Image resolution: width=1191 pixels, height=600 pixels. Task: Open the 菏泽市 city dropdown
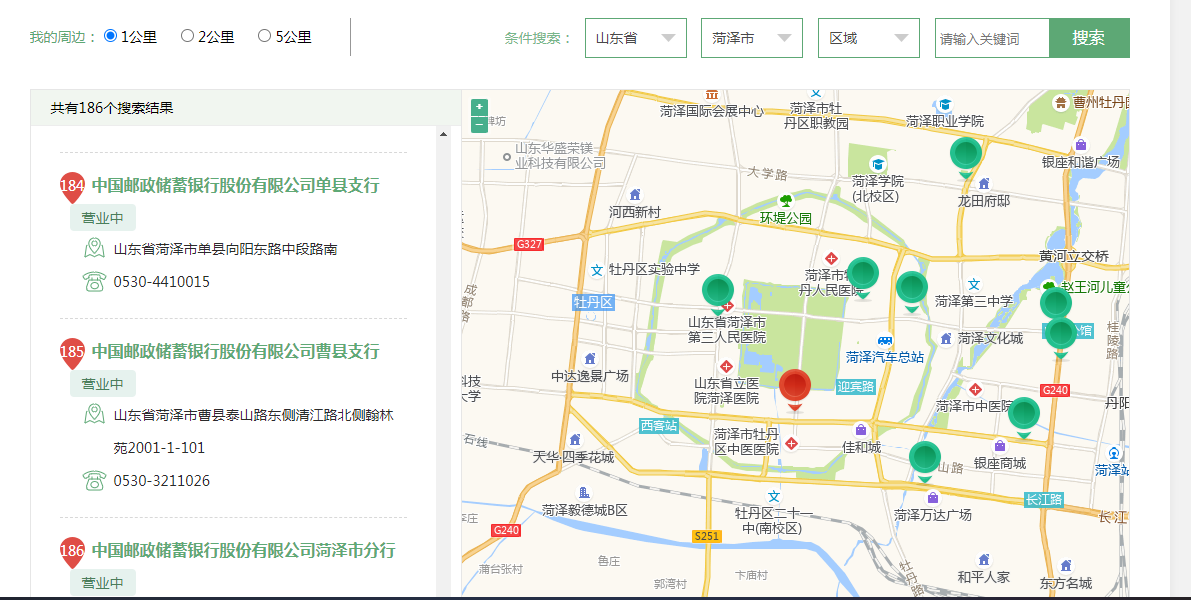coord(752,38)
